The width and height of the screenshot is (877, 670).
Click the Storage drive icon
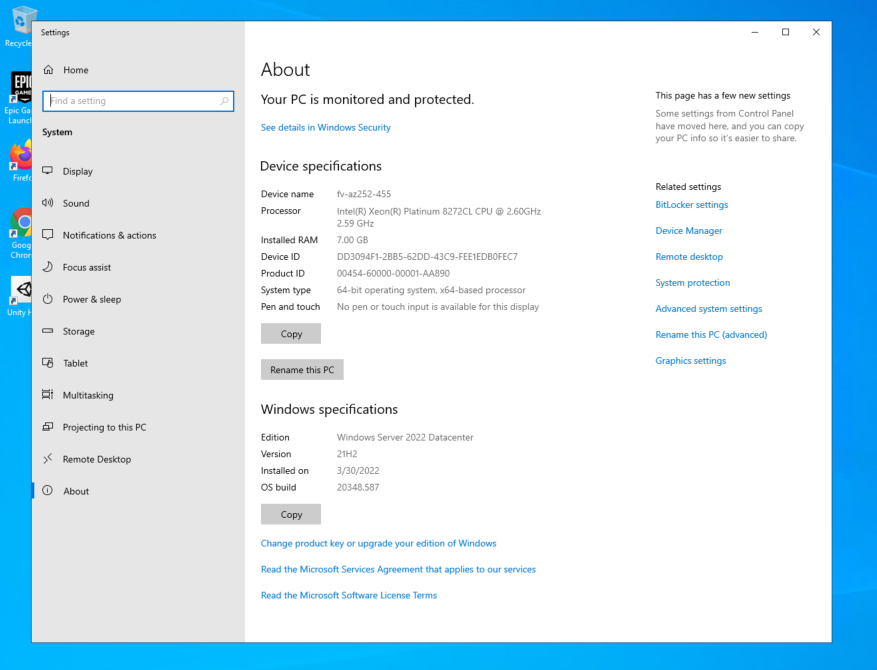pyautogui.click(x=48, y=331)
